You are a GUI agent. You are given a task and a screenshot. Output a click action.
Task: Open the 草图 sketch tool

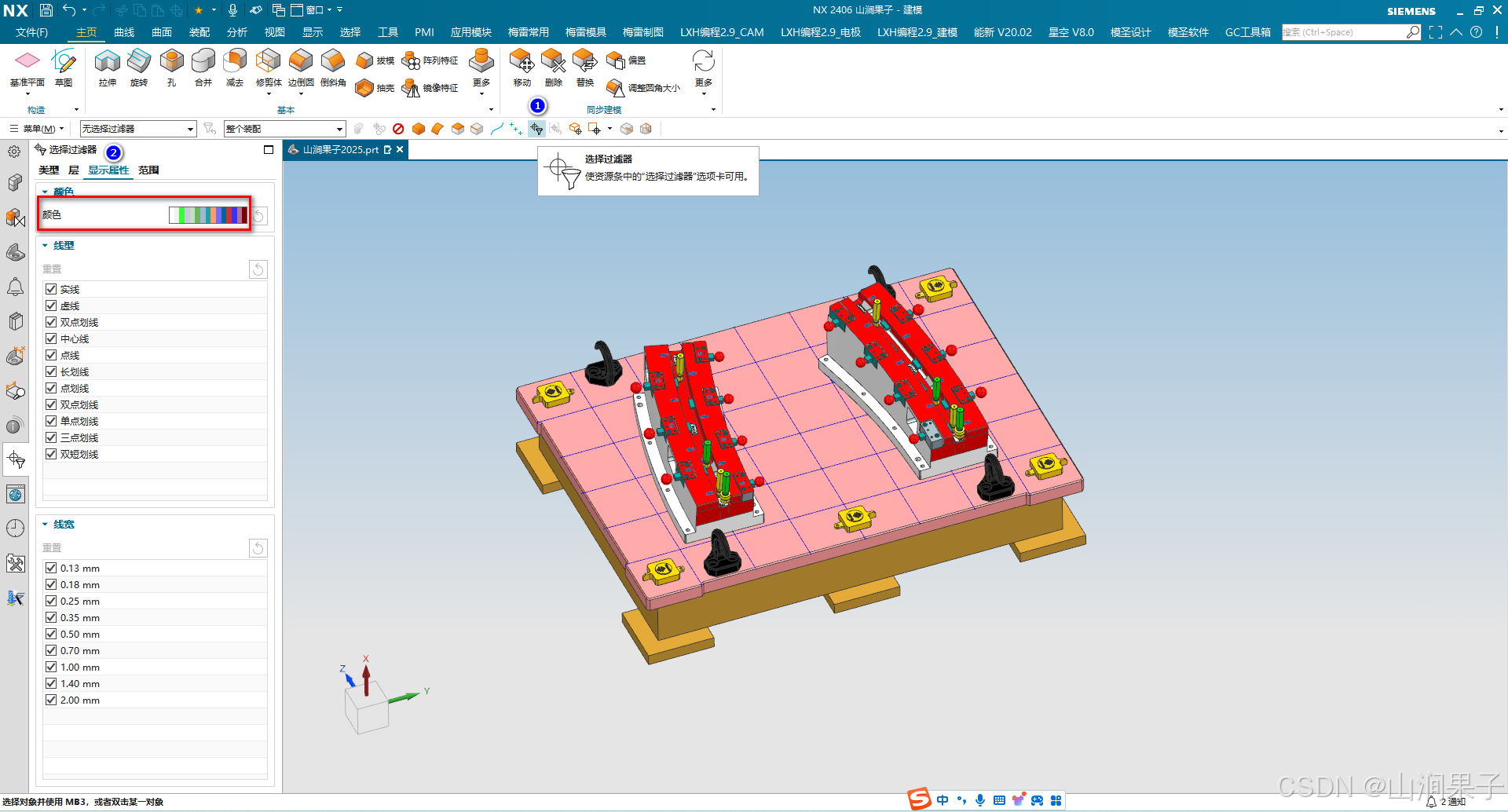coord(64,68)
